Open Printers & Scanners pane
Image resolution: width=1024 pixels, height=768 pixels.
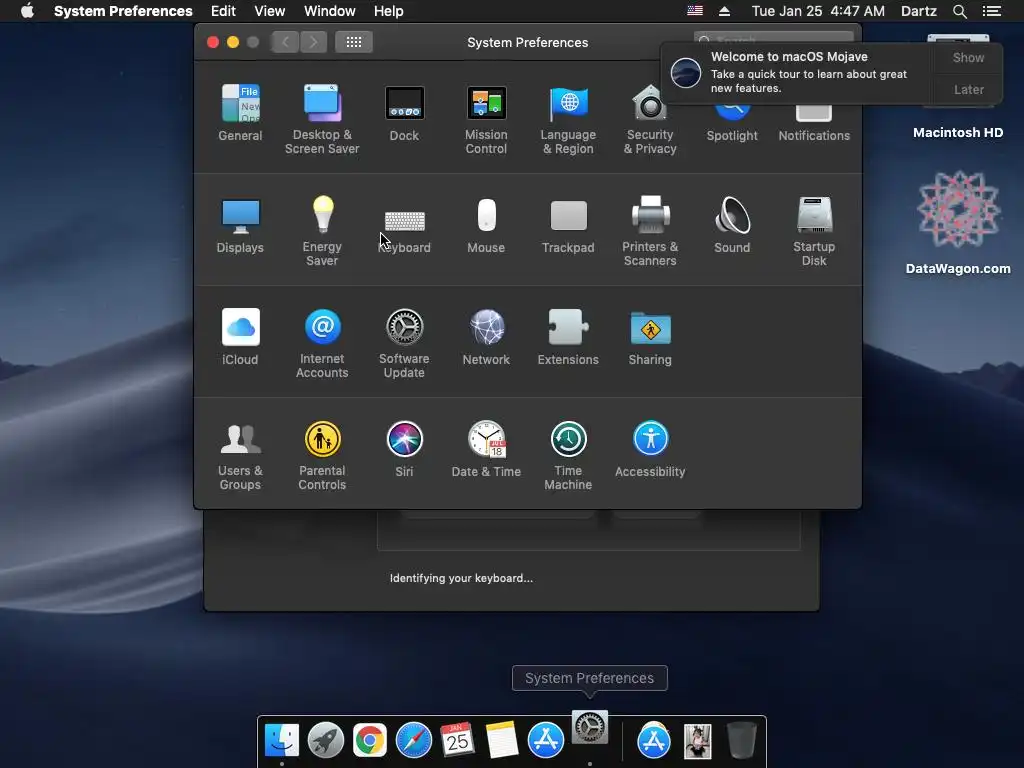coord(650,231)
